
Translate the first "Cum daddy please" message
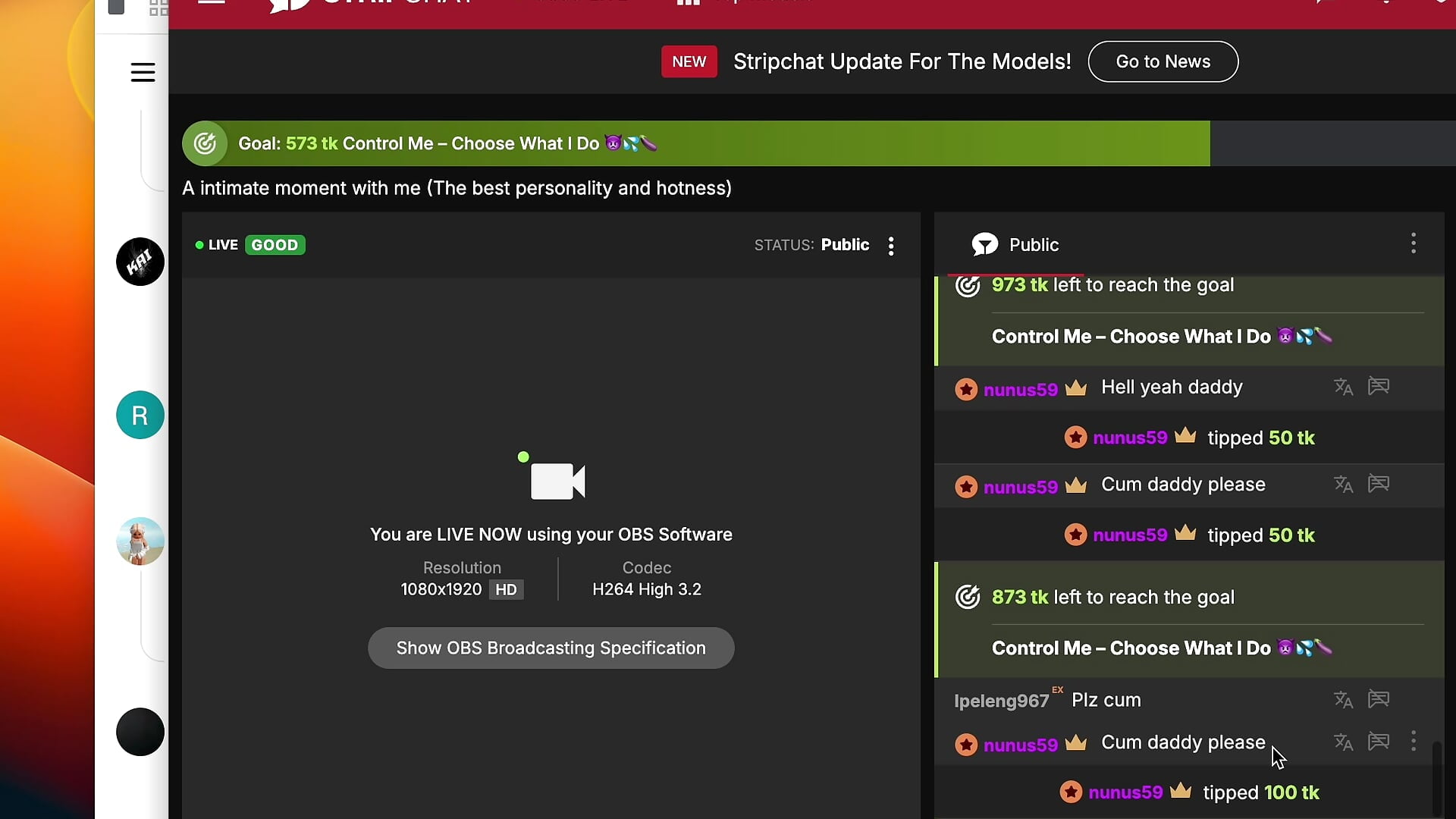pos(1343,484)
